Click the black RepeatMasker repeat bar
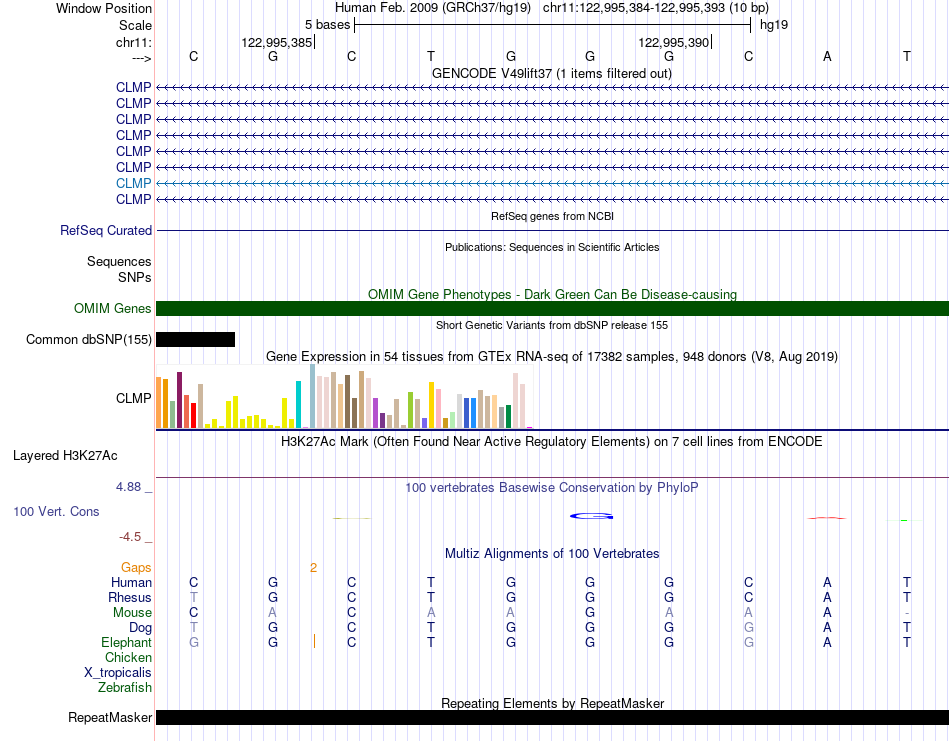950x741 pixels. pos(552,717)
